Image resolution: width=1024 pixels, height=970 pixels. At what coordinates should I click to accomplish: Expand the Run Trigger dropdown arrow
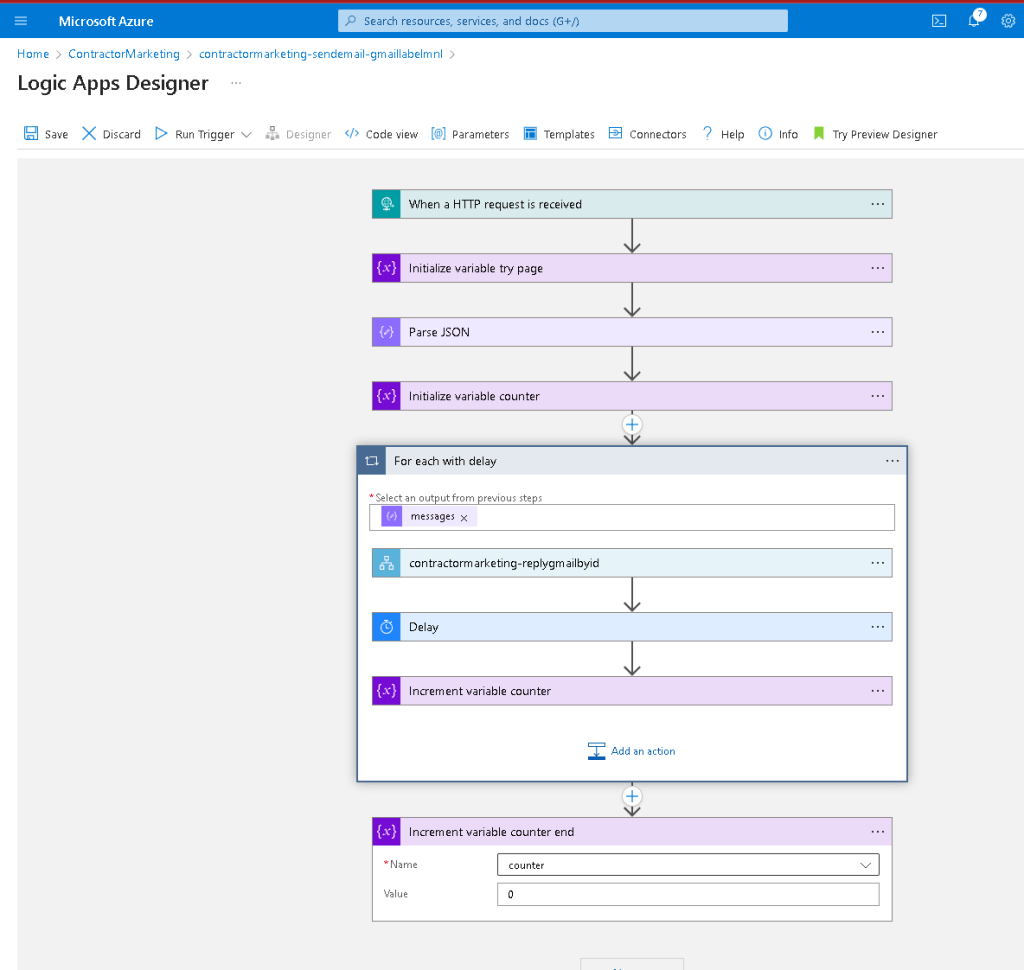(246, 135)
